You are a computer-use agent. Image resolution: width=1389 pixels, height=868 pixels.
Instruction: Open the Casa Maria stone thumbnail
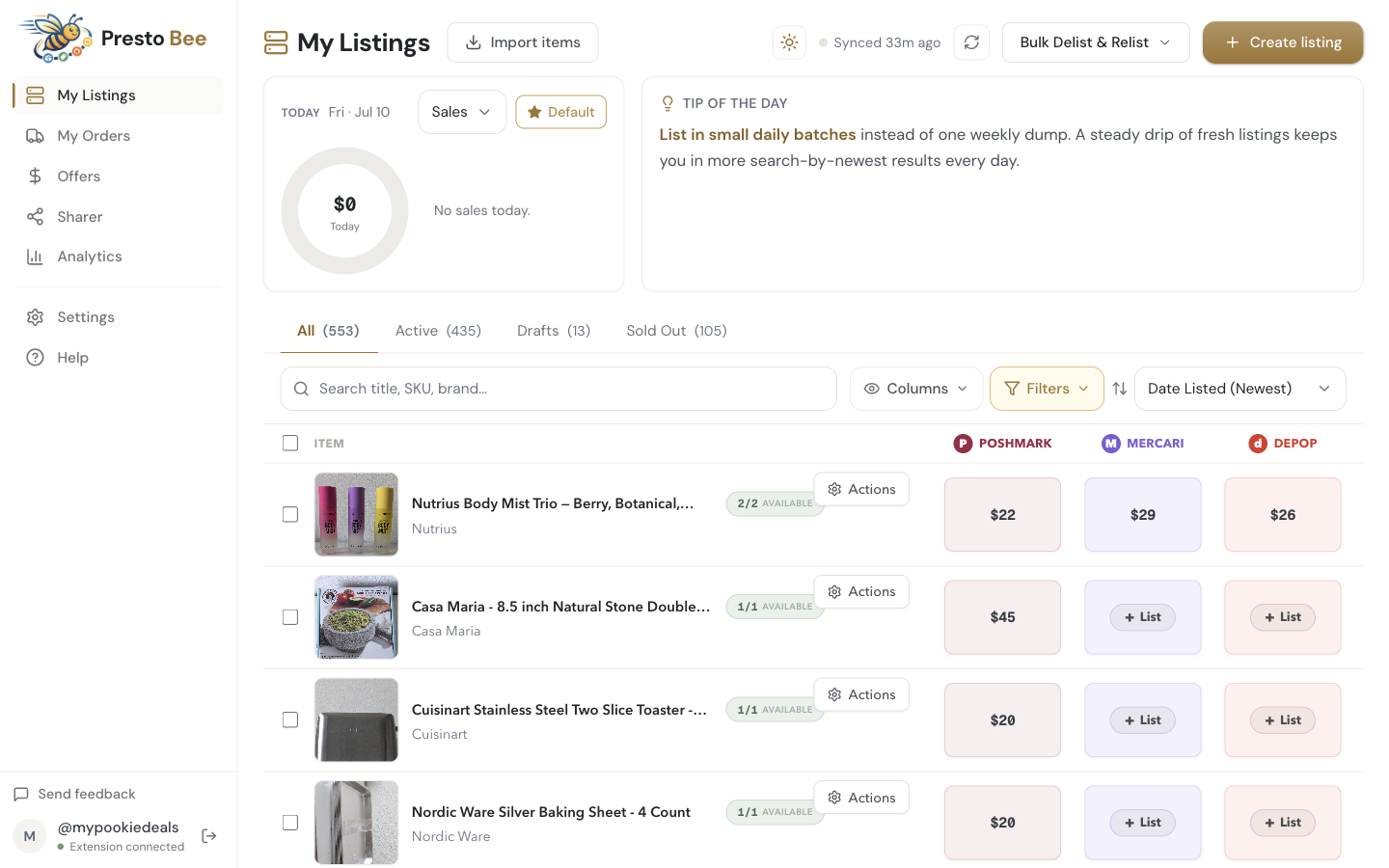pos(356,617)
